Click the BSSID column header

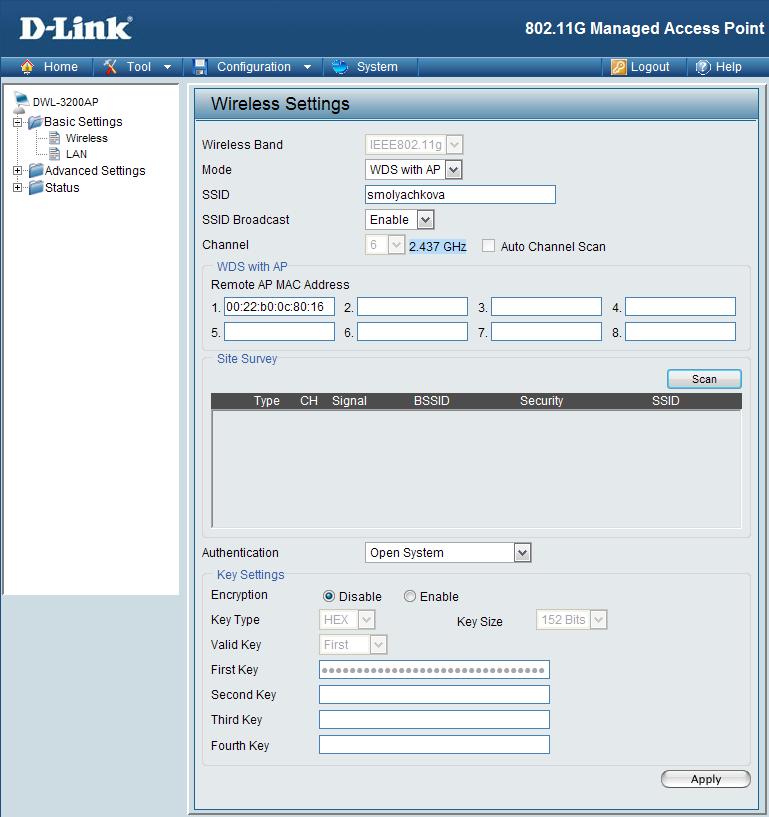point(431,401)
